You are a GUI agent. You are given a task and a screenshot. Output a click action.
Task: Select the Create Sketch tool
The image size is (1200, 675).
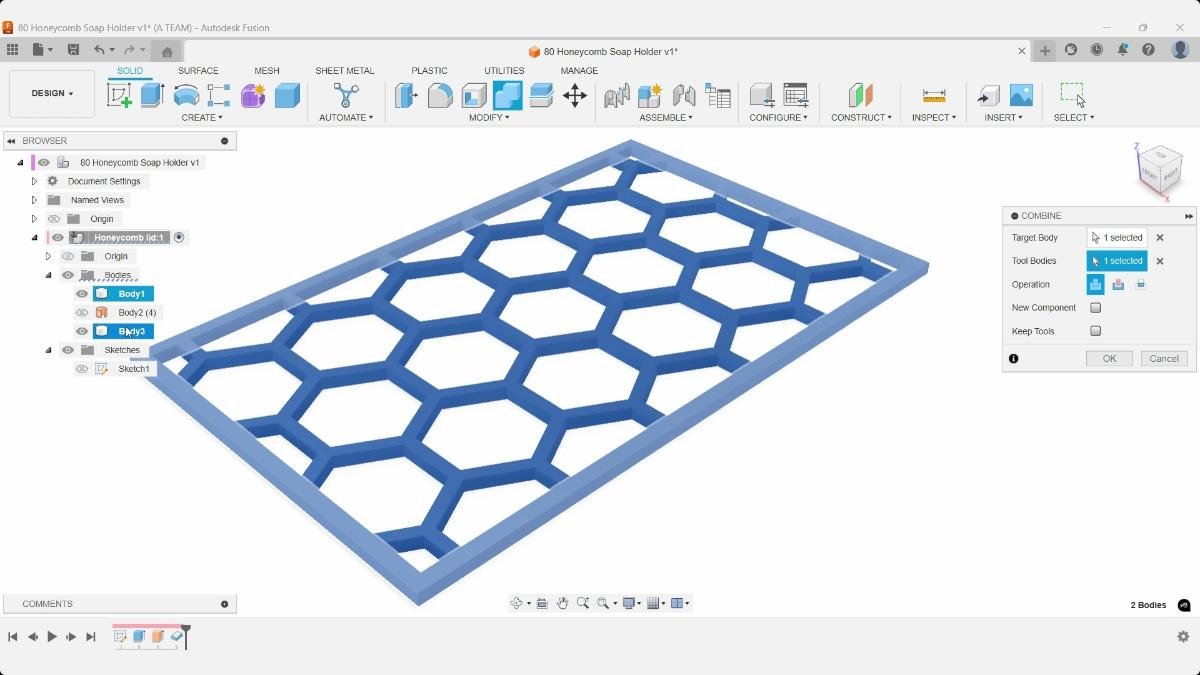click(x=119, y=95)
